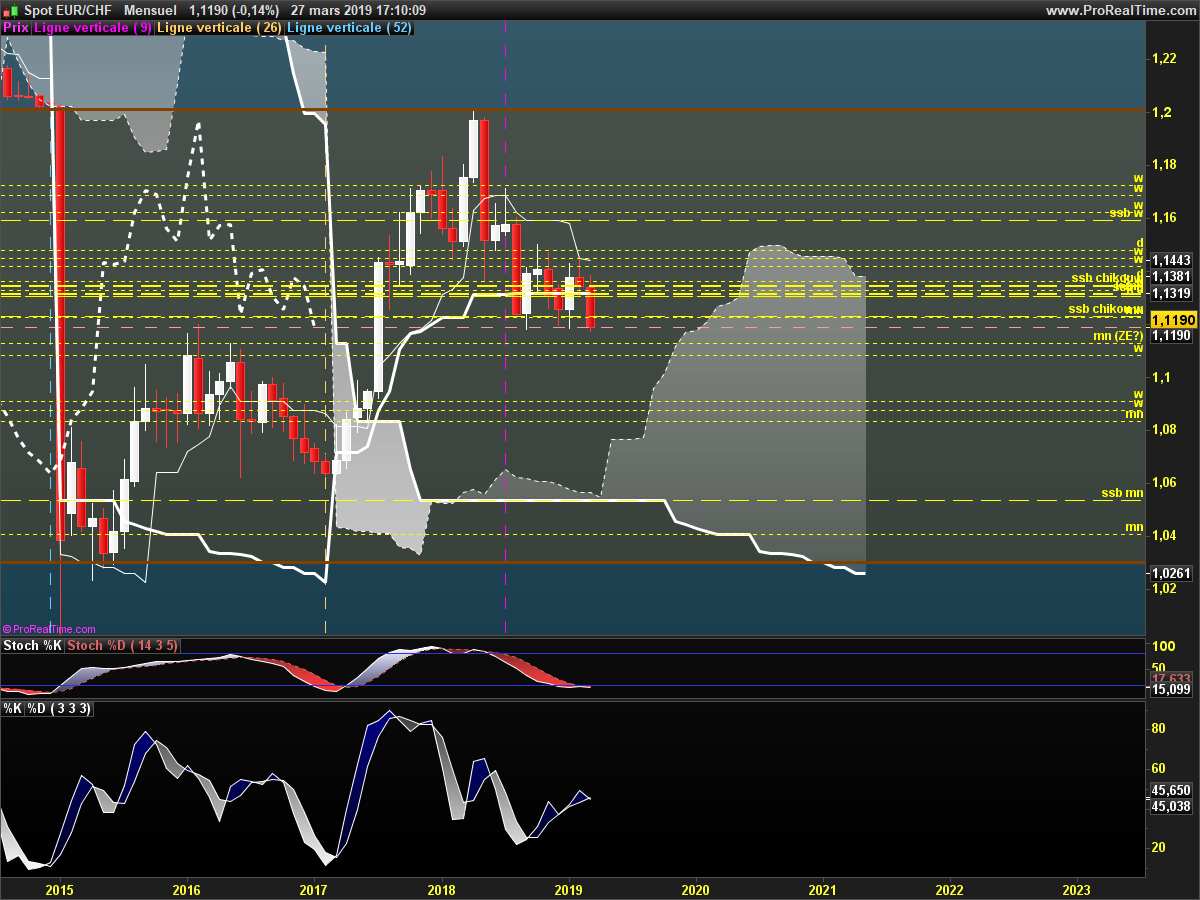Click the 60 label on the lower oscillator scale
This screenshot has width=1200, height=900.
click(1159, 768)
